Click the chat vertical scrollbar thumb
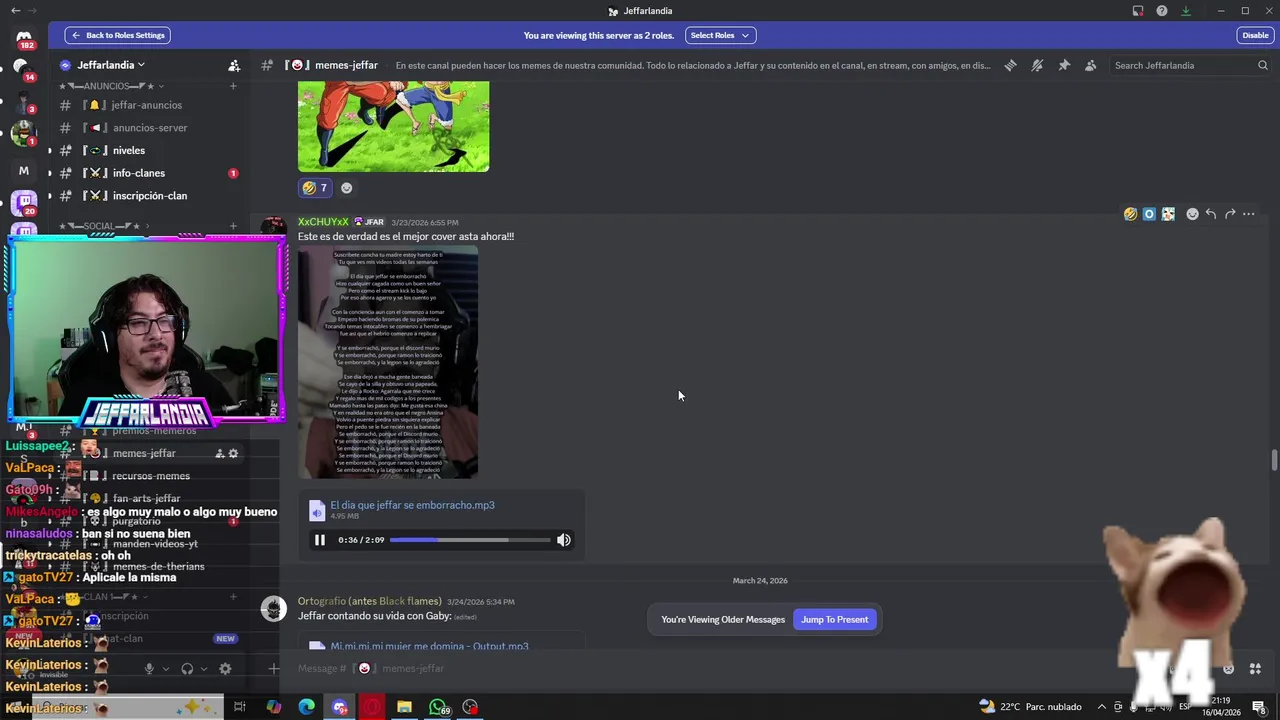The width and height of the screenshot is (1280, 720). 1274,460
